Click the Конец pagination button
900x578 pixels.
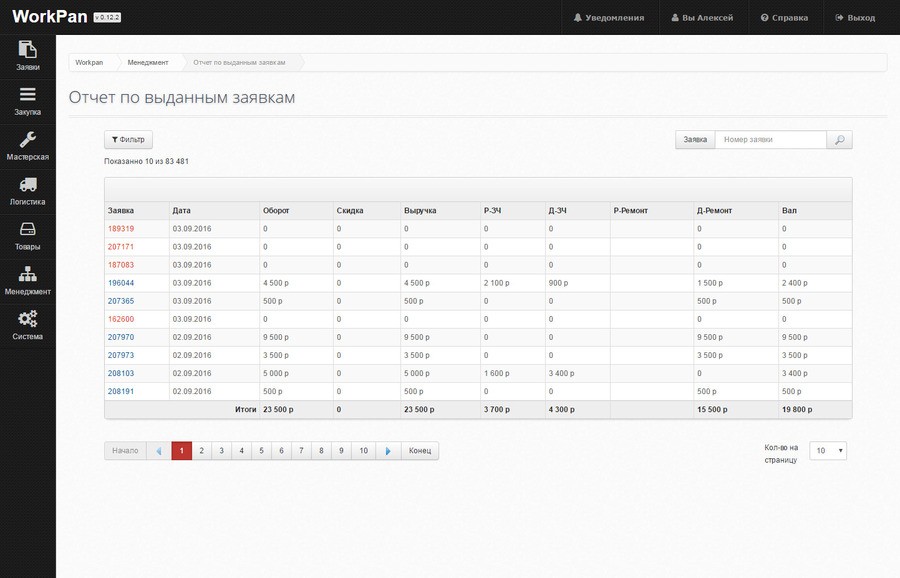pos(420,451)
